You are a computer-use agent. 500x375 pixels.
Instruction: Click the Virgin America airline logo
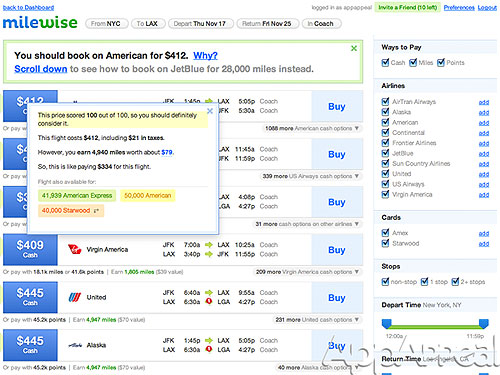(x=74, y=249)
